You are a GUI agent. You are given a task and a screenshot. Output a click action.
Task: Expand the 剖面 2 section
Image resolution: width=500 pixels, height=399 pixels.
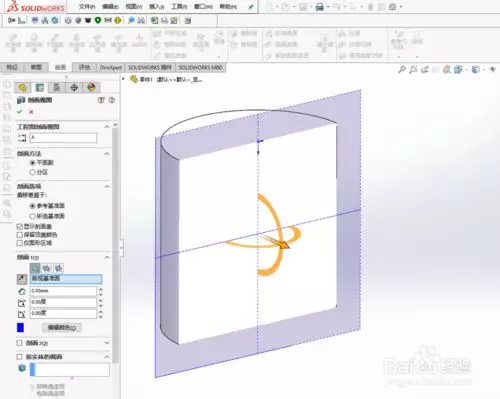pos(107,343)
